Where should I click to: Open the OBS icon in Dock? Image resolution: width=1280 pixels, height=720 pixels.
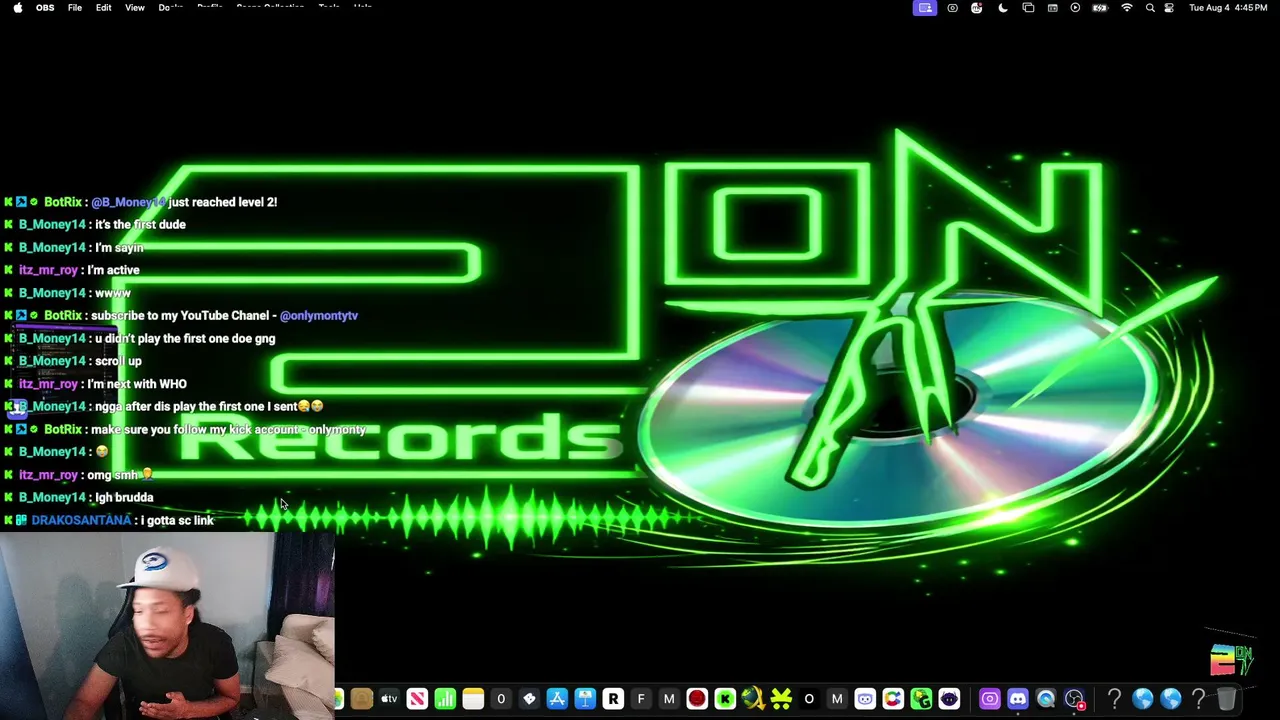[1075, 698]
